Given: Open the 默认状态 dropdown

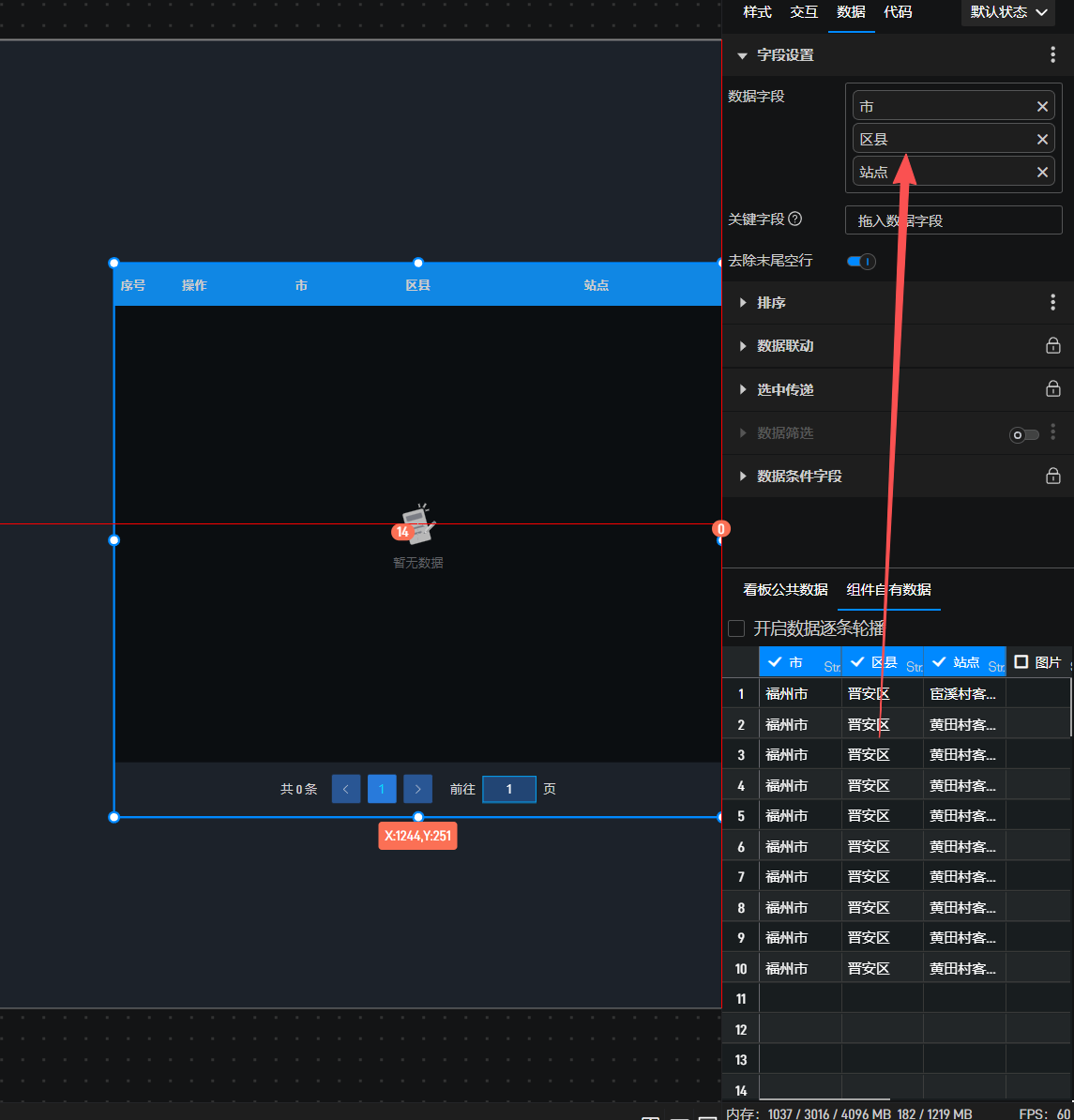Looking at the screenshot, I should tap(1008, 12).
